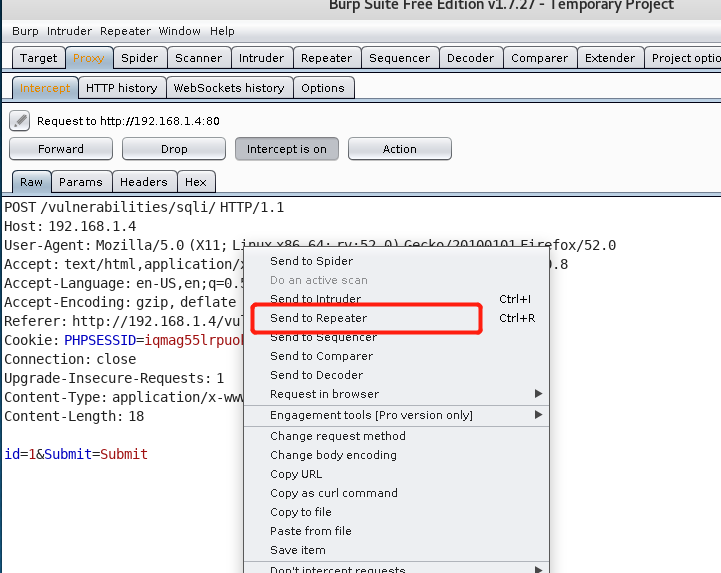Screen dimensions: 721x573
Task: Click the id=1&Submit=Submit body line
Action: pyautogui.click(x=76, y=454)
